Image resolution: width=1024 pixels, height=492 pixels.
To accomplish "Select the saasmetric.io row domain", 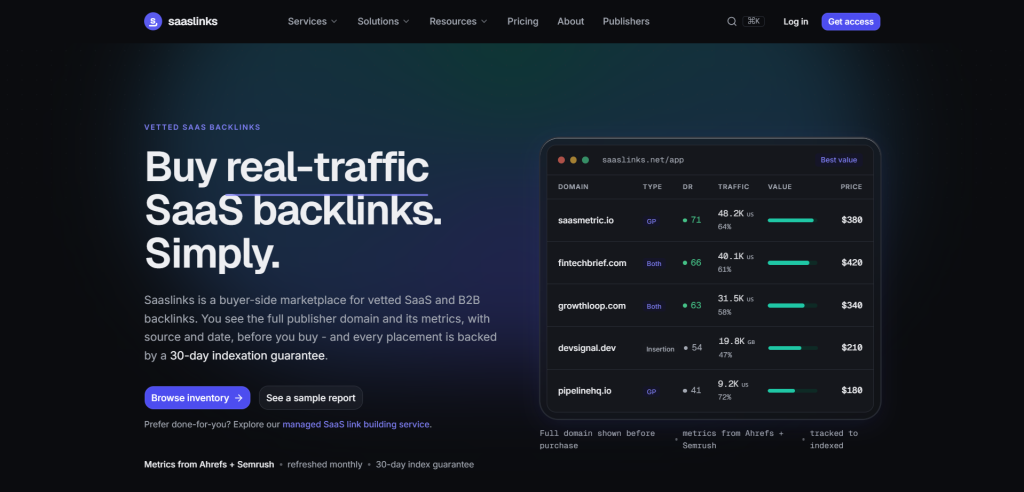I will [586, 220].
